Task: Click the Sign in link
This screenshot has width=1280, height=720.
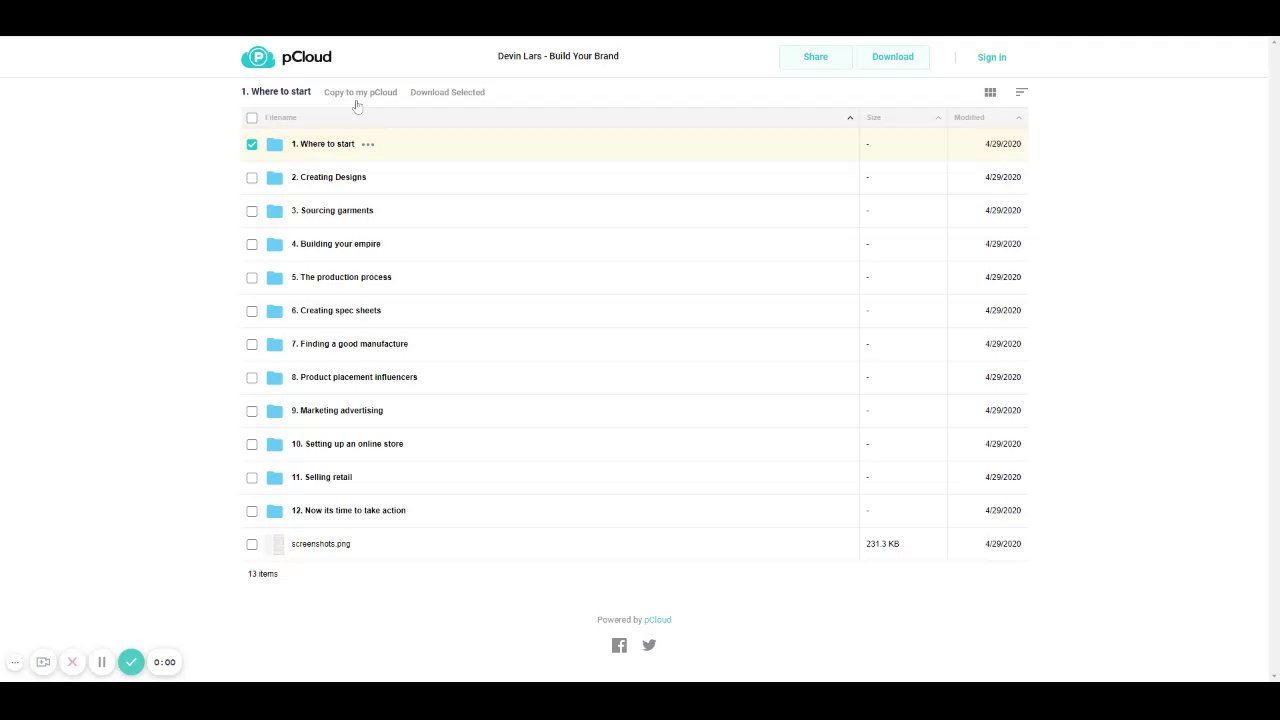Action: pyautogui.click(x=992, y=58)
